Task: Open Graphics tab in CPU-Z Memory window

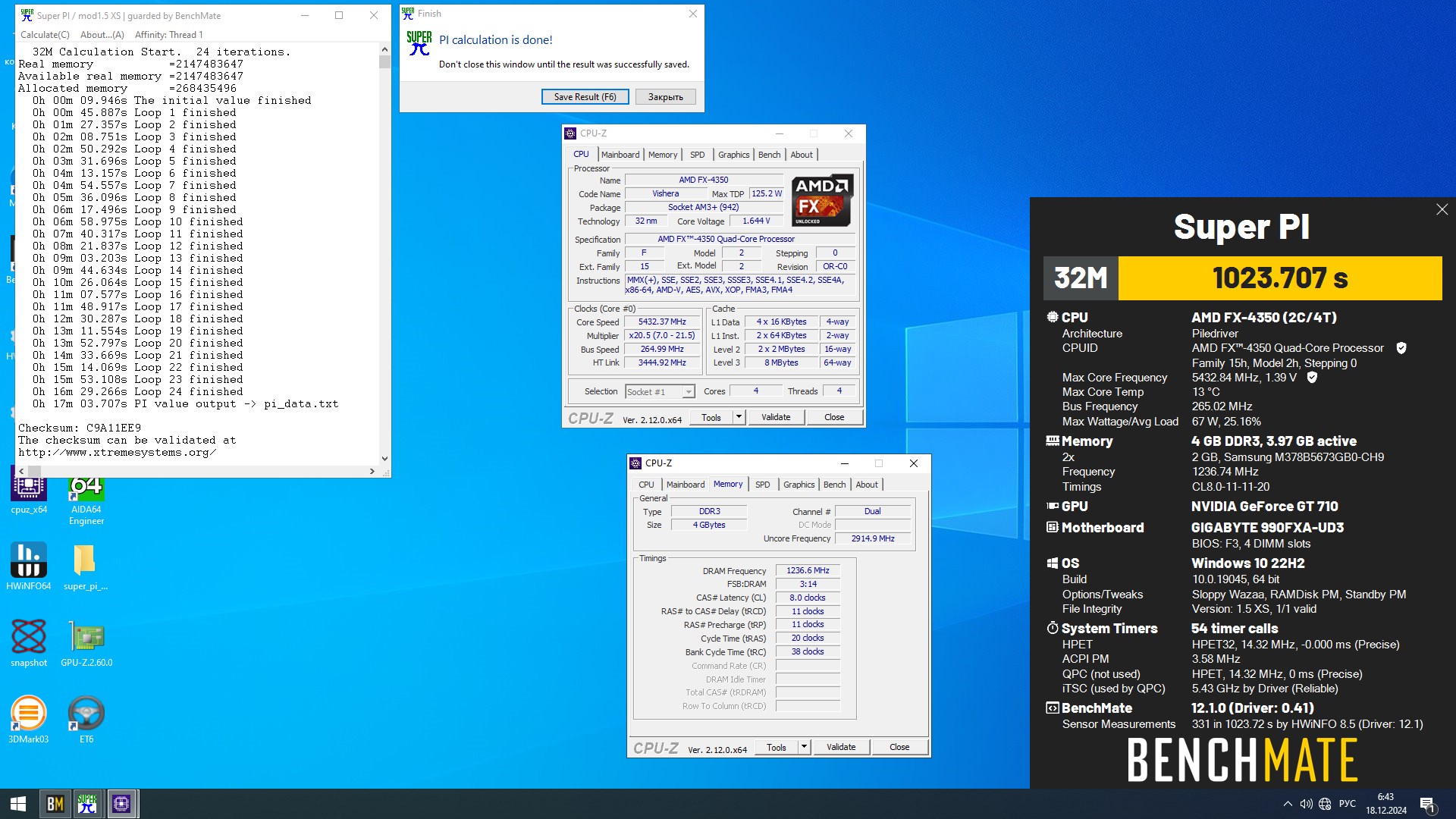Action: coord(799,485)
